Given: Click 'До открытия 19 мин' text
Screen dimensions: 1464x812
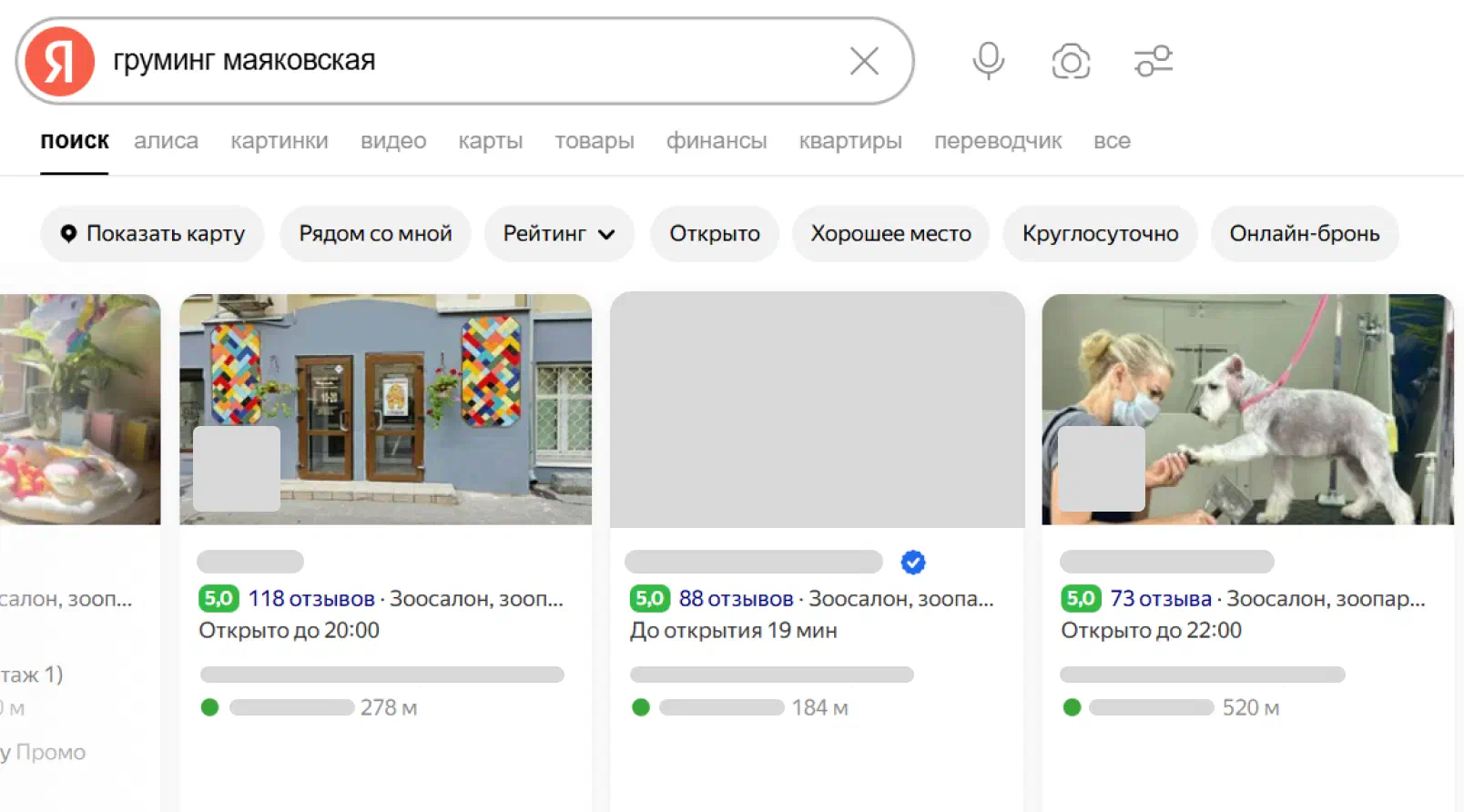Looking at the screenshot, I should click(734, 631).
